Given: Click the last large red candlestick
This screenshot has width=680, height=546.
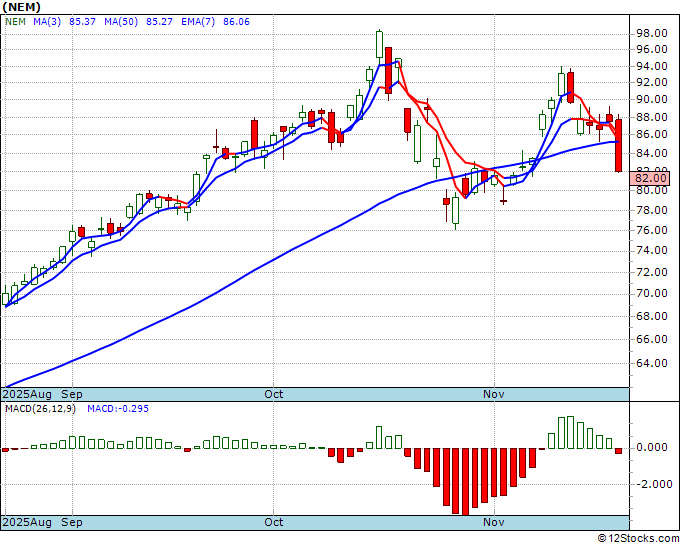Looking at the screenshot, I should [619, 145].
